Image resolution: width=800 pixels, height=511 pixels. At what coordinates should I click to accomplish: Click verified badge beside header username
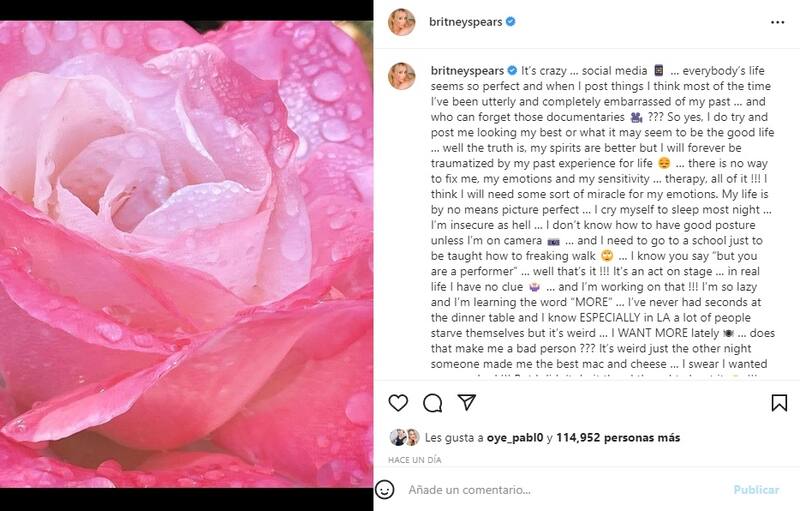pyautogui.click(x=511, y=21)
